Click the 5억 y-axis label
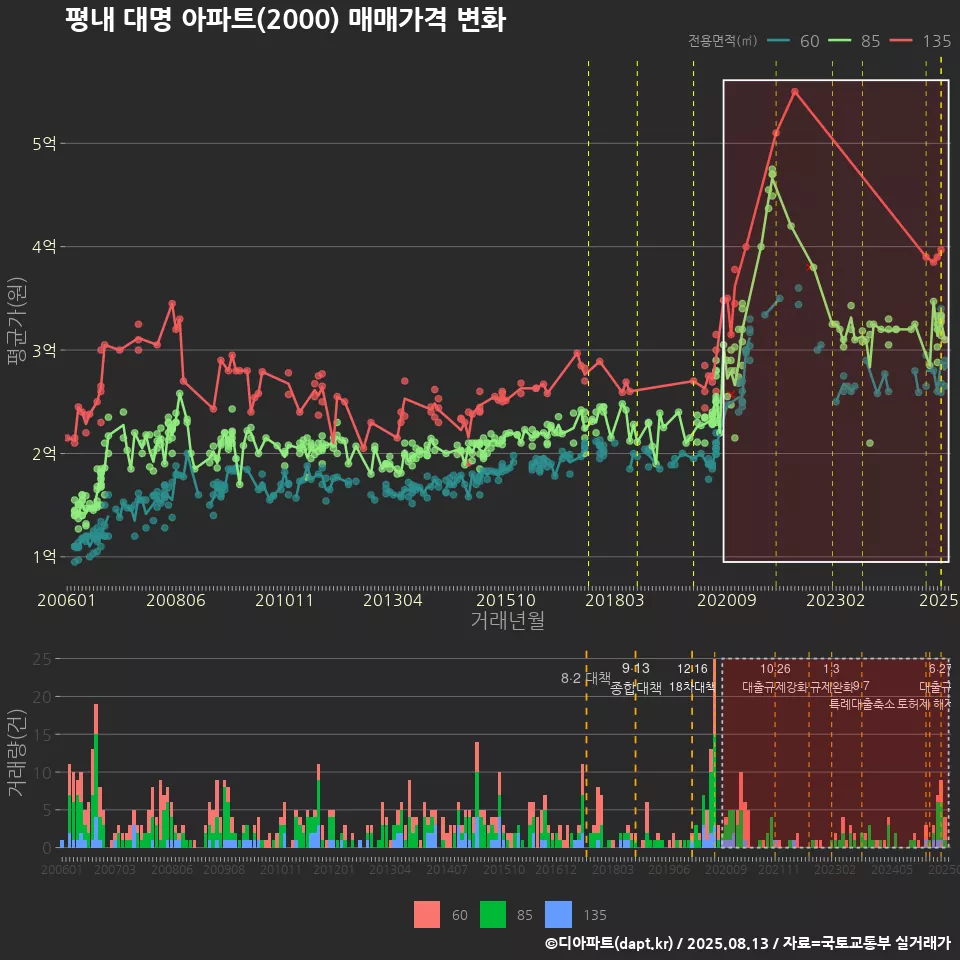960x960 pixels. (x=44, y=144)
